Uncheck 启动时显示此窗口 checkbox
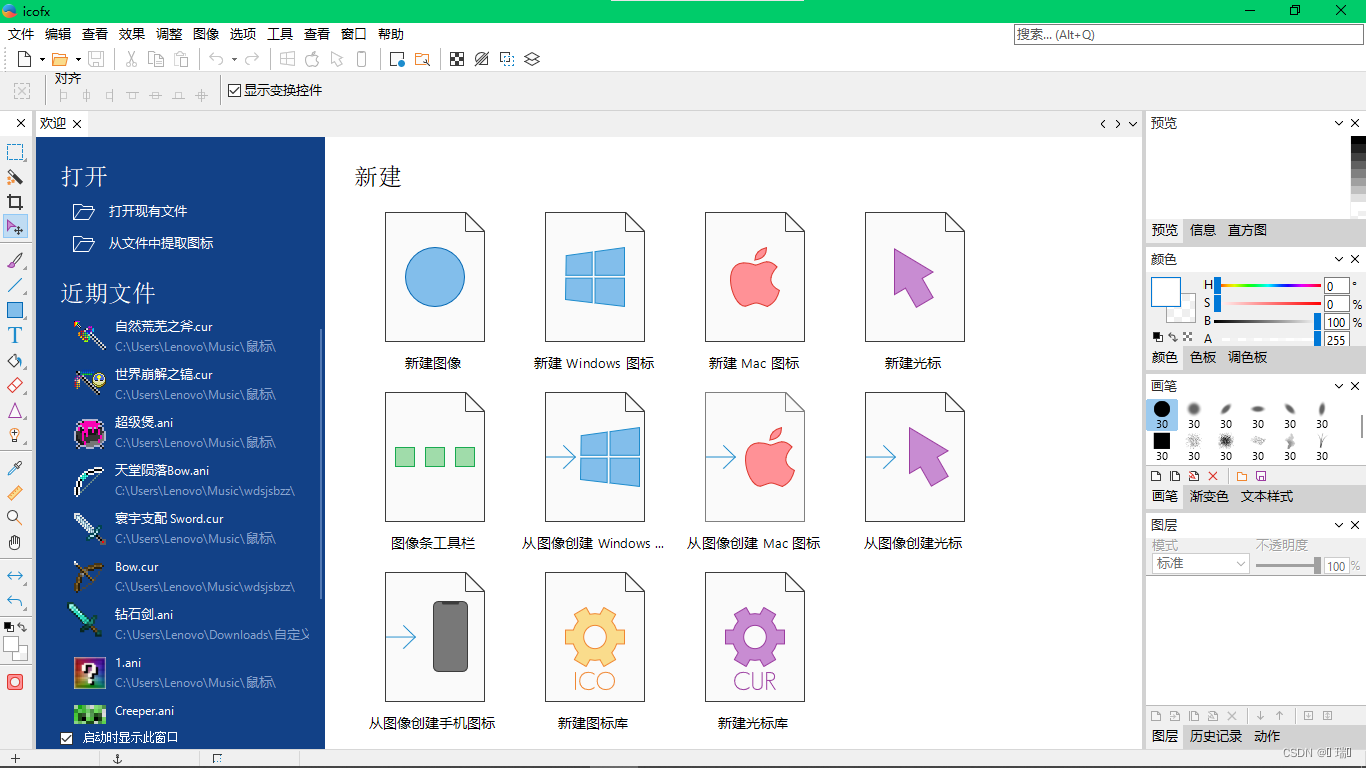 click(67, 738)
